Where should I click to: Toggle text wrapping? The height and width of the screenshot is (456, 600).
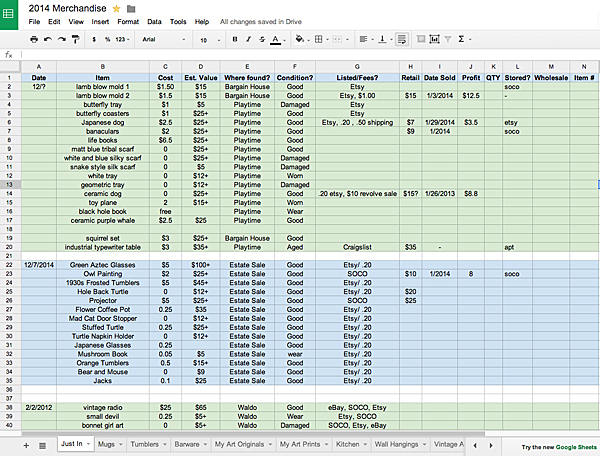pos(402,39)
